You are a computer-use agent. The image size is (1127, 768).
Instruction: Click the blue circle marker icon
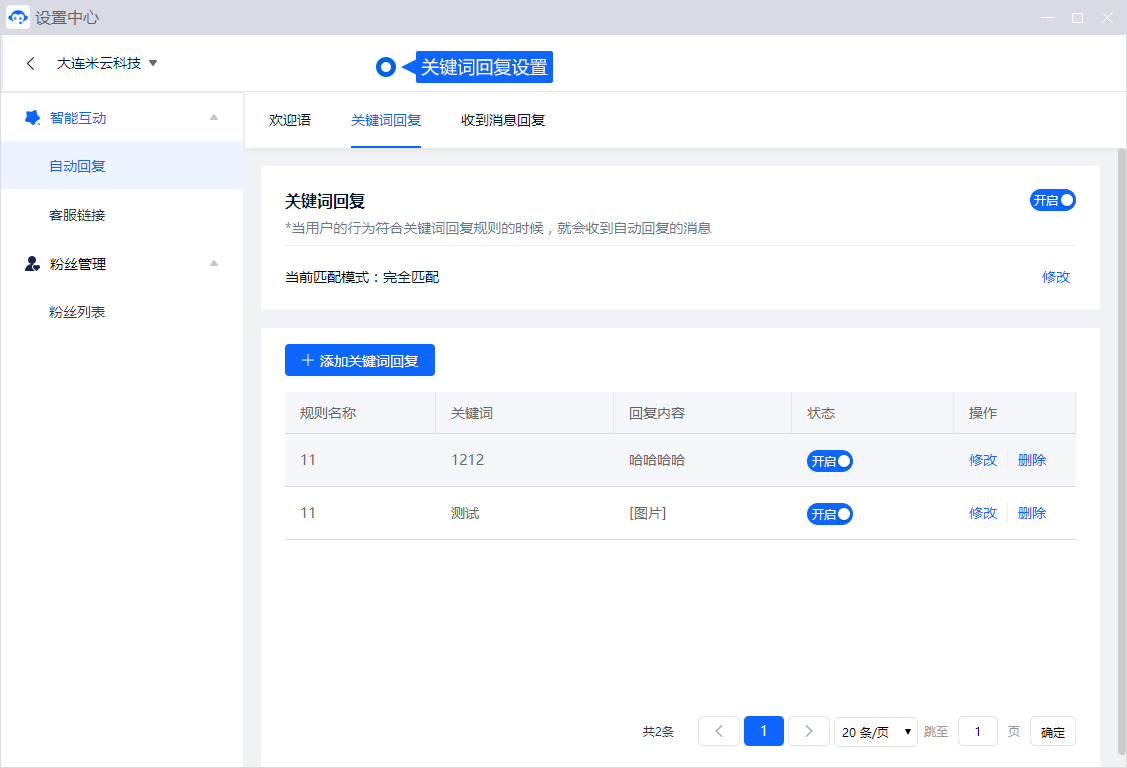click(x=387, y=67)
